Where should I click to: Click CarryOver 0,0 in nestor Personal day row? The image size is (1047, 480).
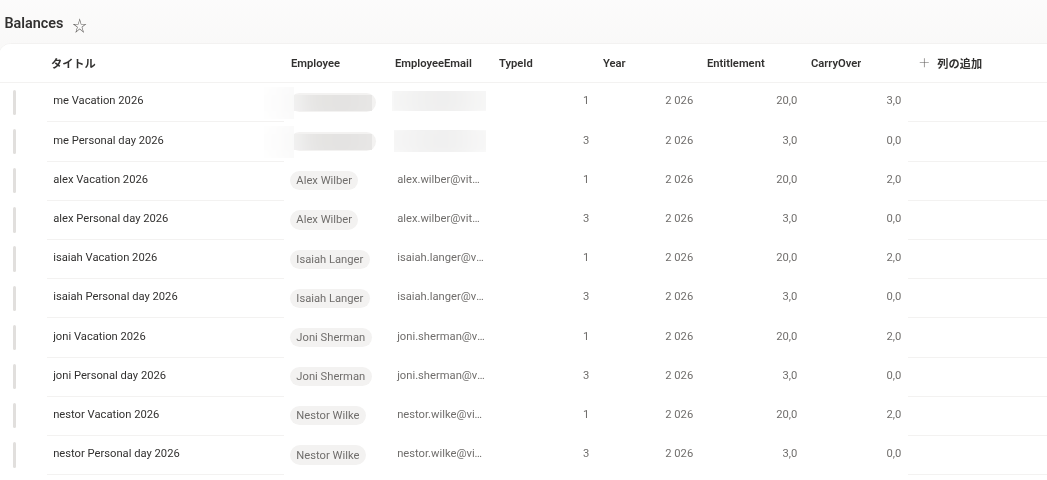tap(893, 453)
